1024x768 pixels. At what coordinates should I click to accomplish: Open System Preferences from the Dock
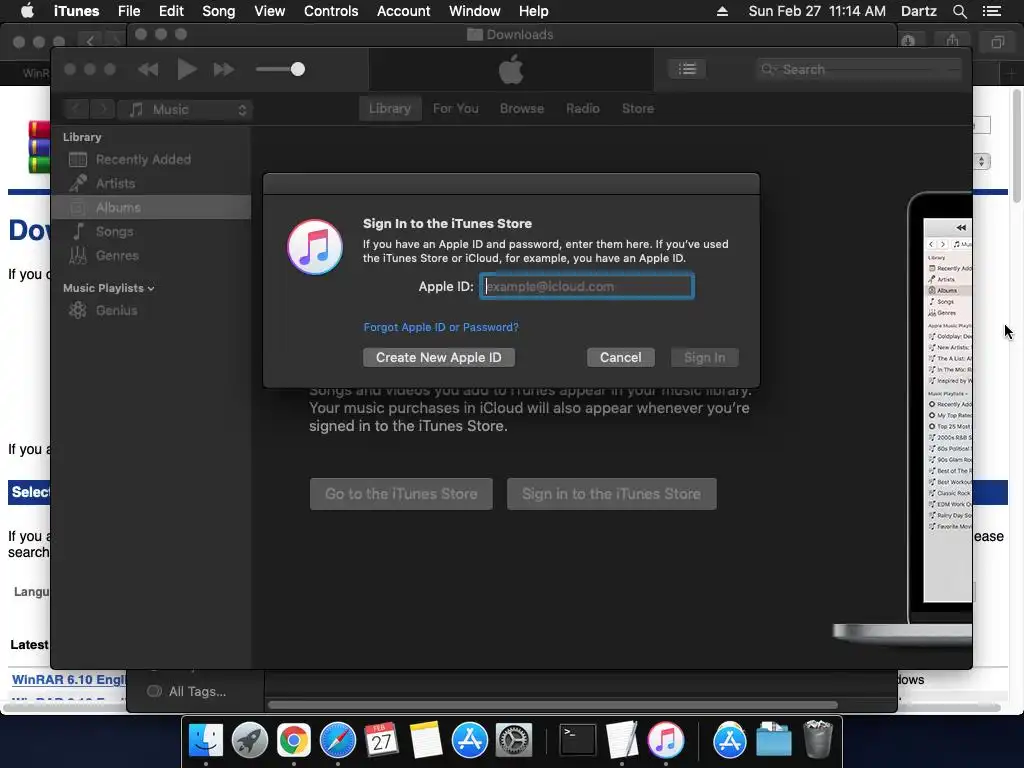coord(514,741)
